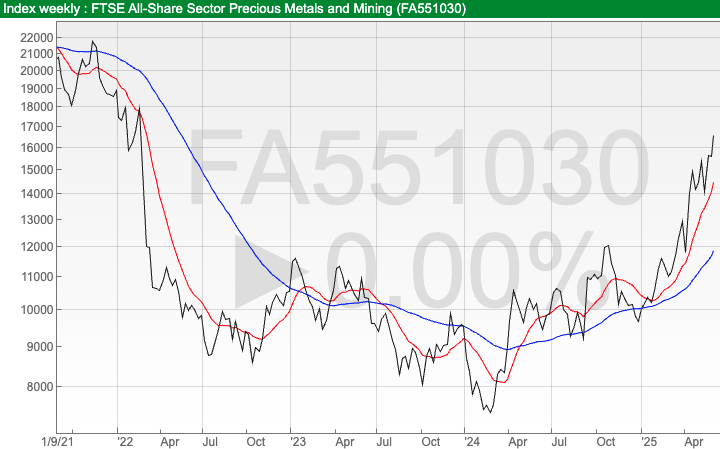
Task: Click the Apr label right after '24
Action: pos(518,442)
